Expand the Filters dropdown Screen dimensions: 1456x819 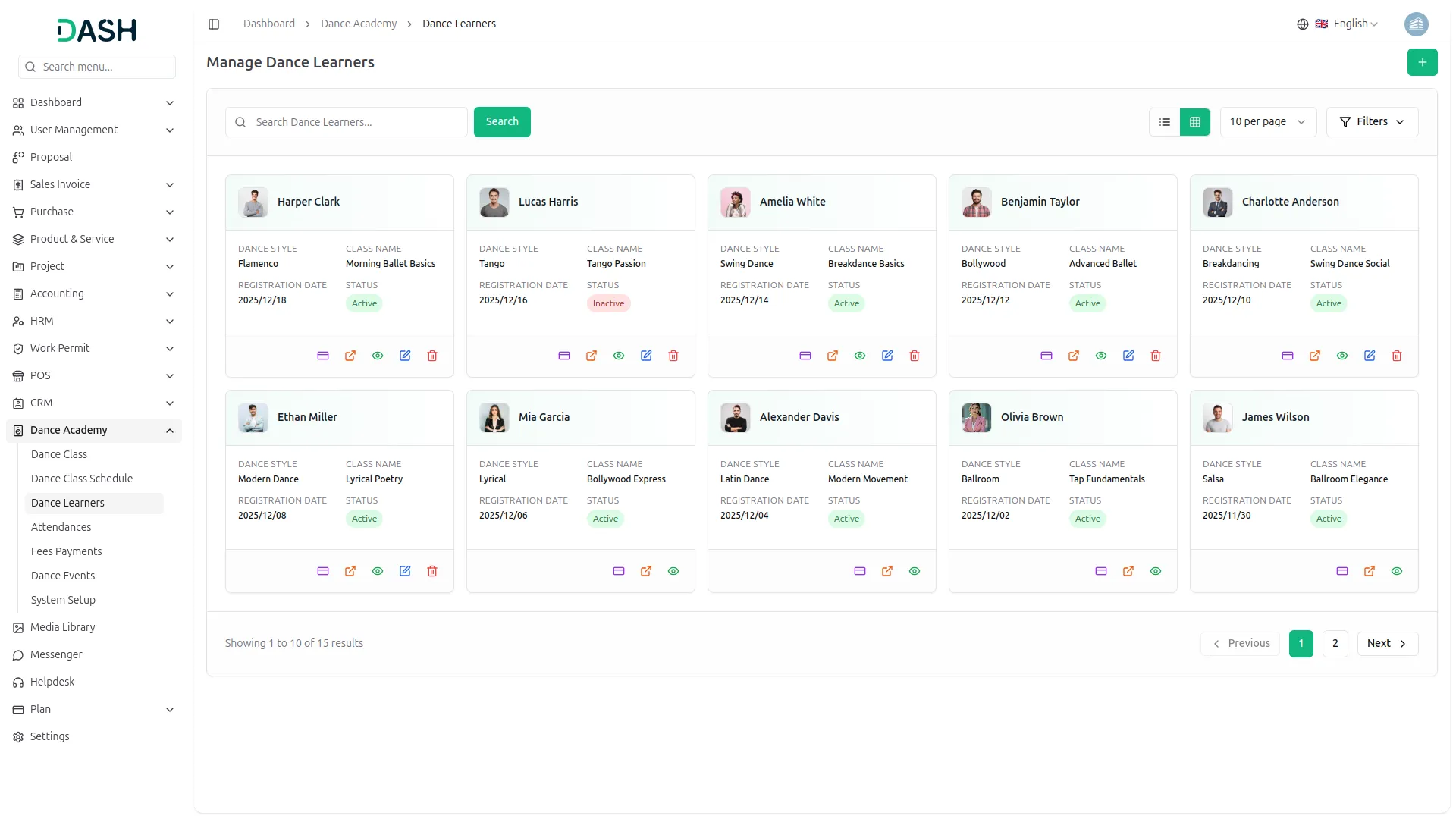point(1372,122)
